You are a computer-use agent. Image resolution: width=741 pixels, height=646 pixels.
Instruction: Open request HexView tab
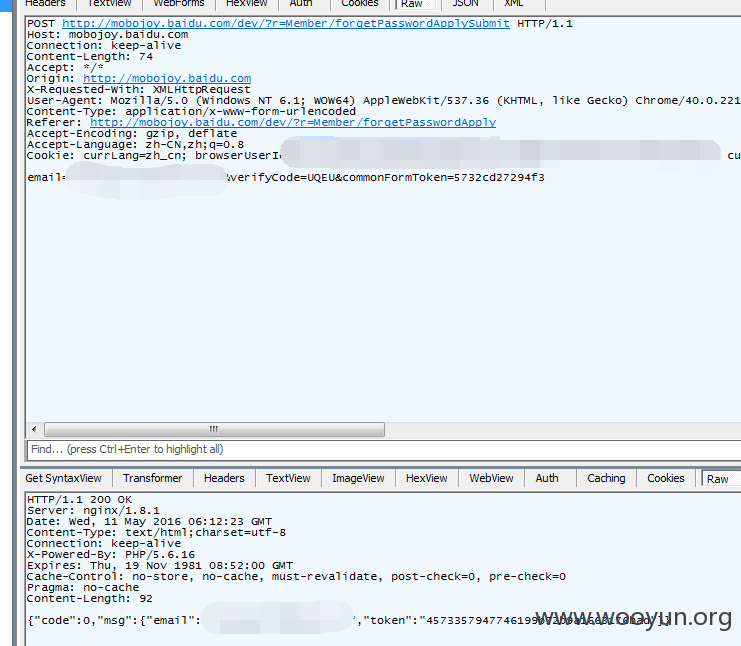tap(246, 3)
